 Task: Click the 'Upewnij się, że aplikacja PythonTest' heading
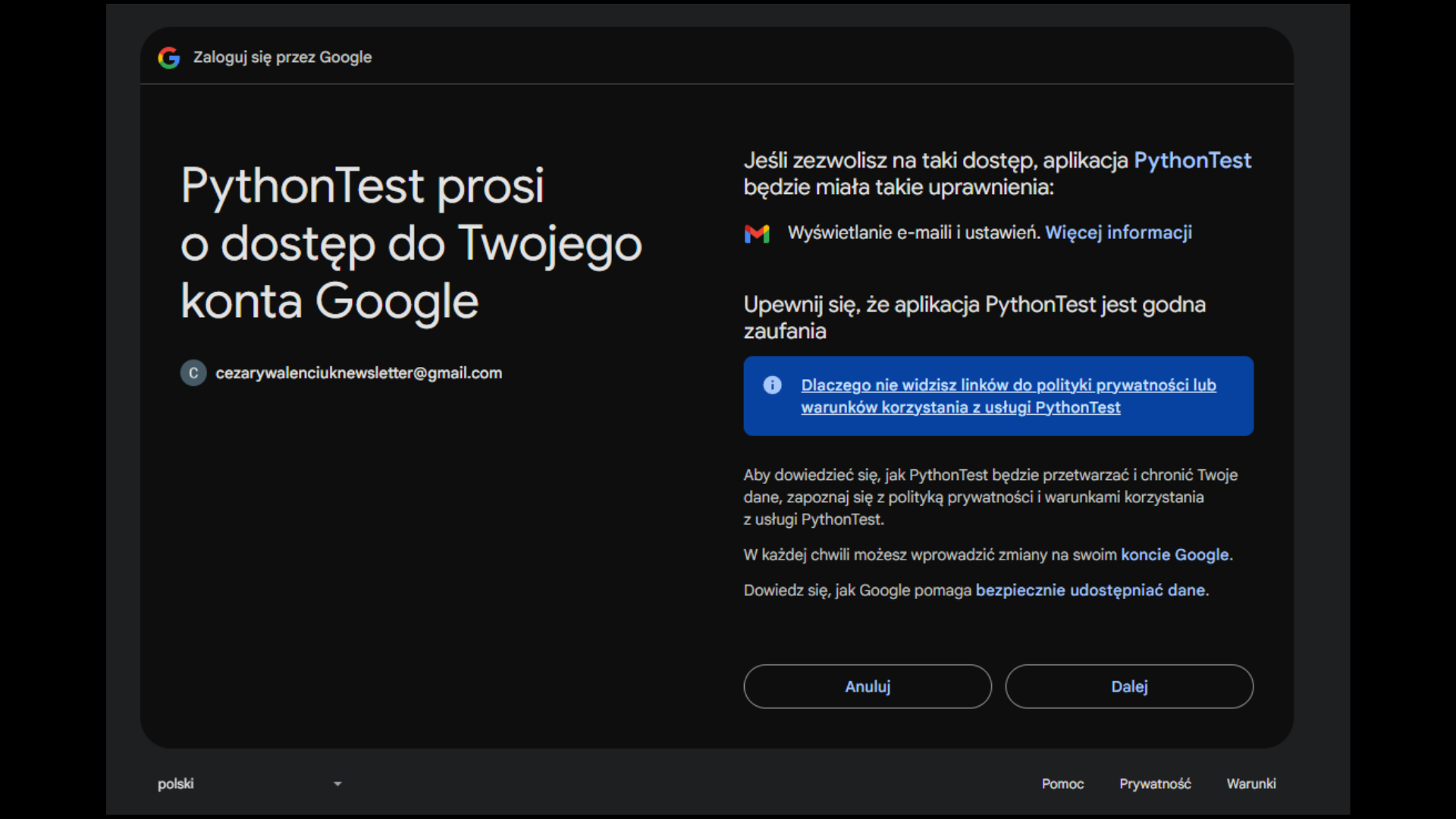pos(974,318)
